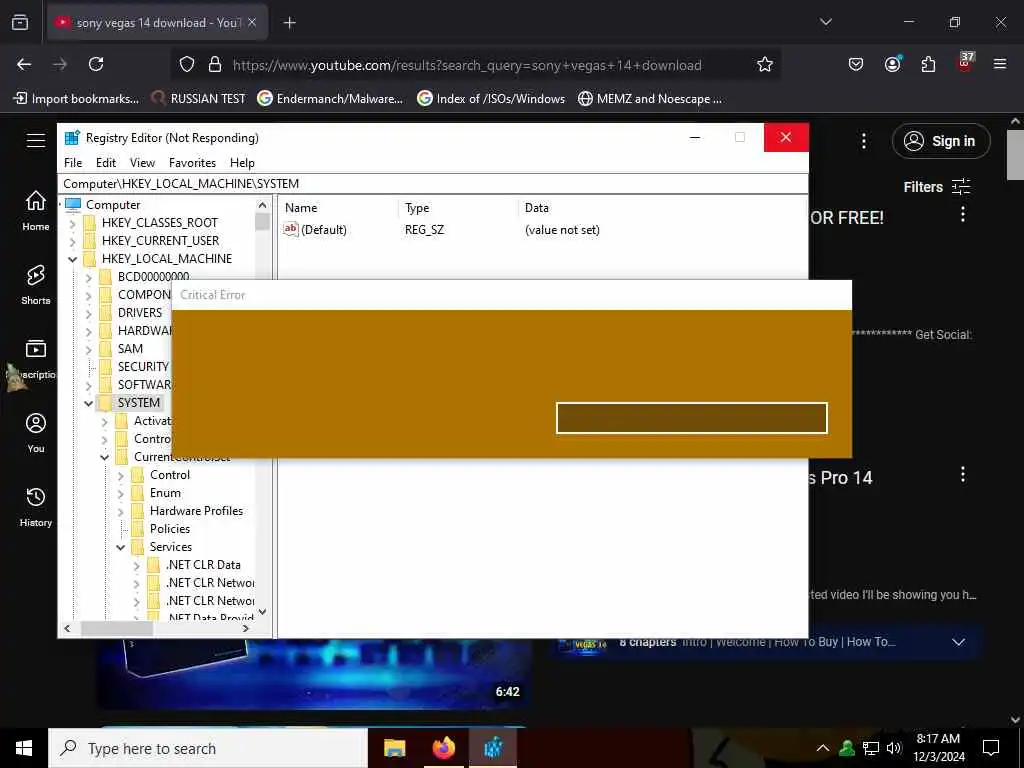Viewport: 1024px width, 768px height.
Task: Open YouTube search Filters
Action: 936,187
